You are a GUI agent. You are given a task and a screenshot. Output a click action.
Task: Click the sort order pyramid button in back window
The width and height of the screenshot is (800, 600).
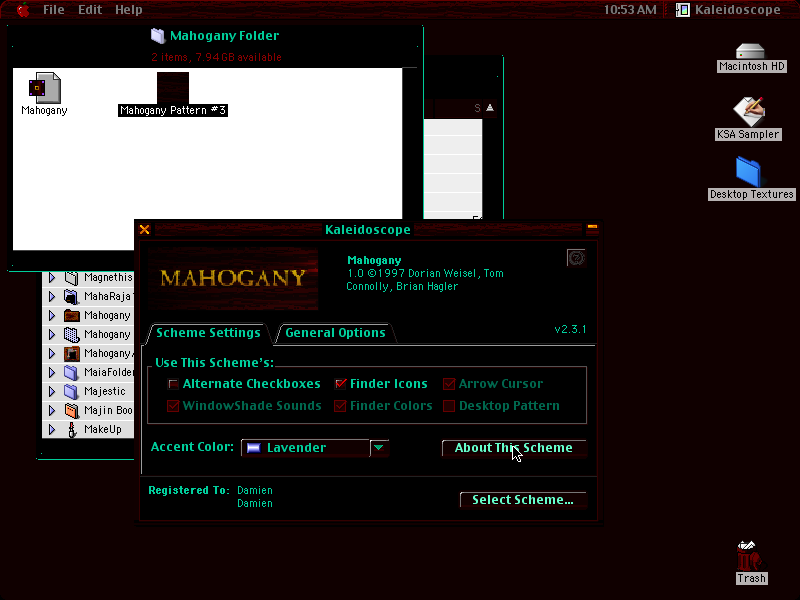(490, 108)
